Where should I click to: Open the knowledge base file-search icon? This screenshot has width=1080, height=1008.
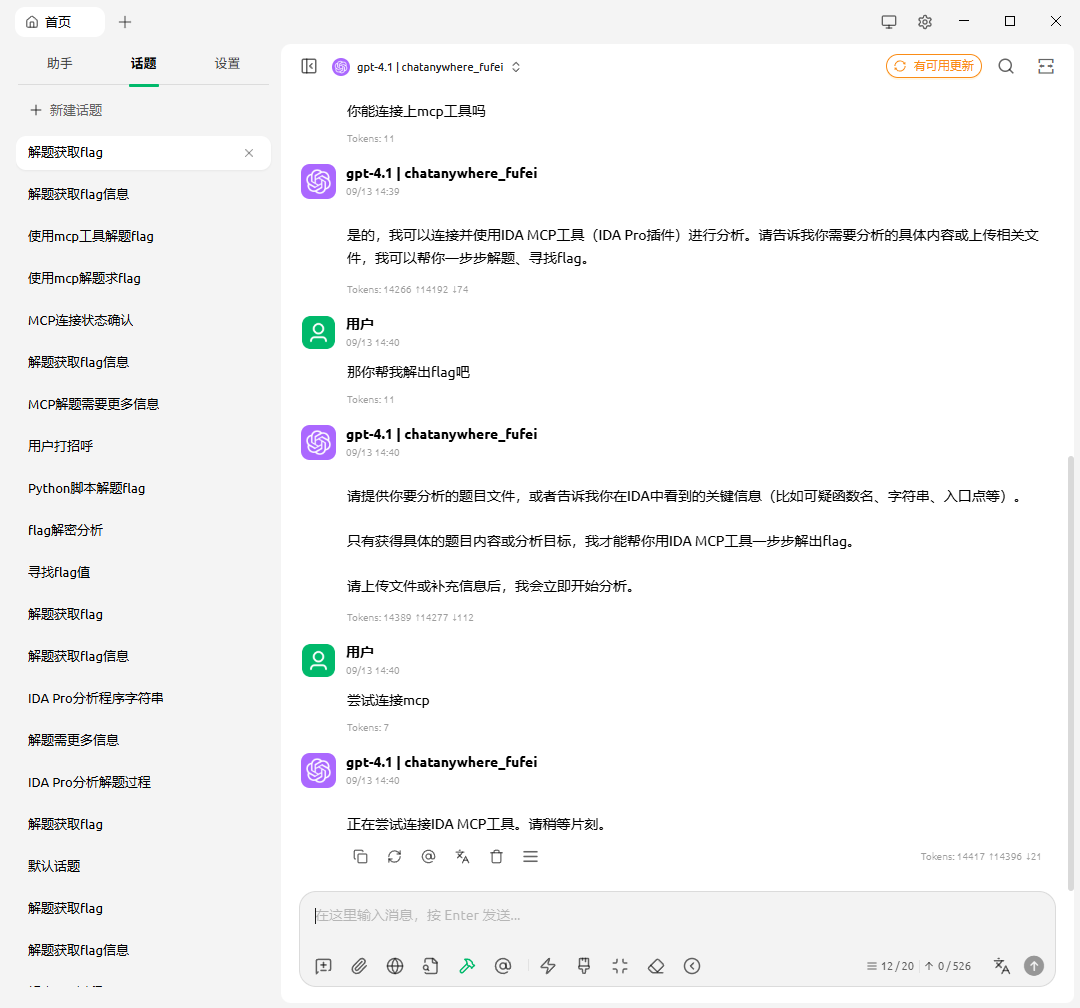[430, 966]
